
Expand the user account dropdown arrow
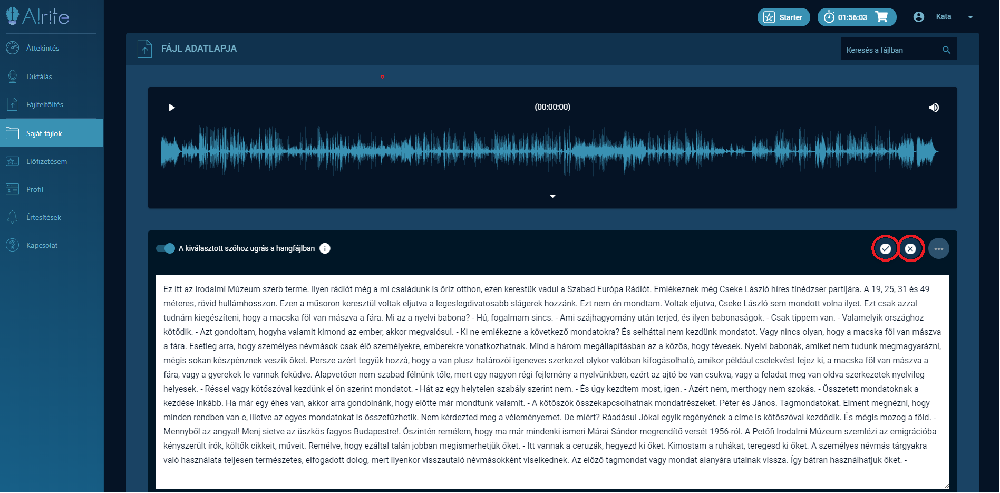[970, 17]
